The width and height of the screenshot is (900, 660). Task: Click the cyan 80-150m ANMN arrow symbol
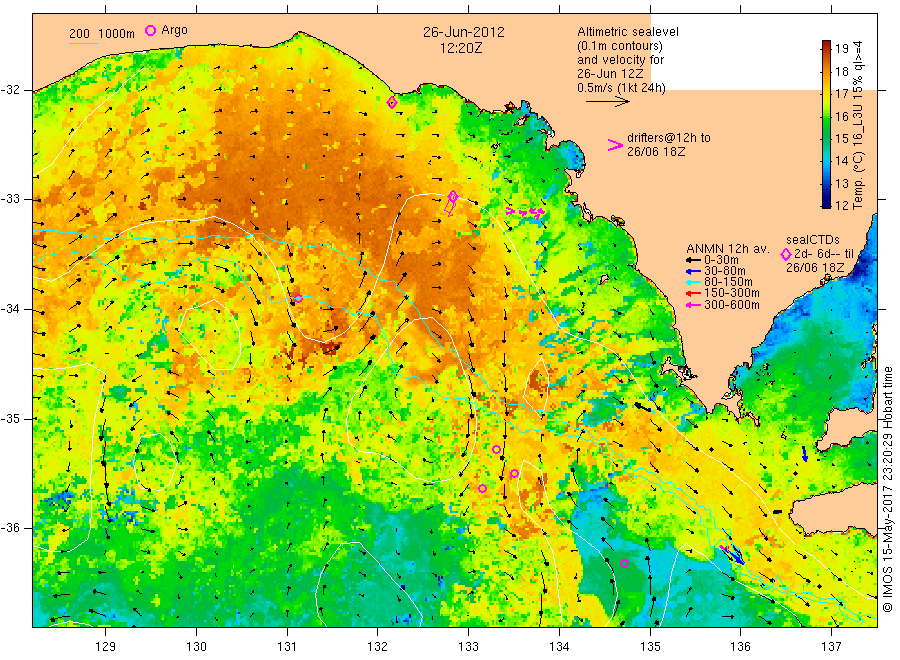point(694,282)
